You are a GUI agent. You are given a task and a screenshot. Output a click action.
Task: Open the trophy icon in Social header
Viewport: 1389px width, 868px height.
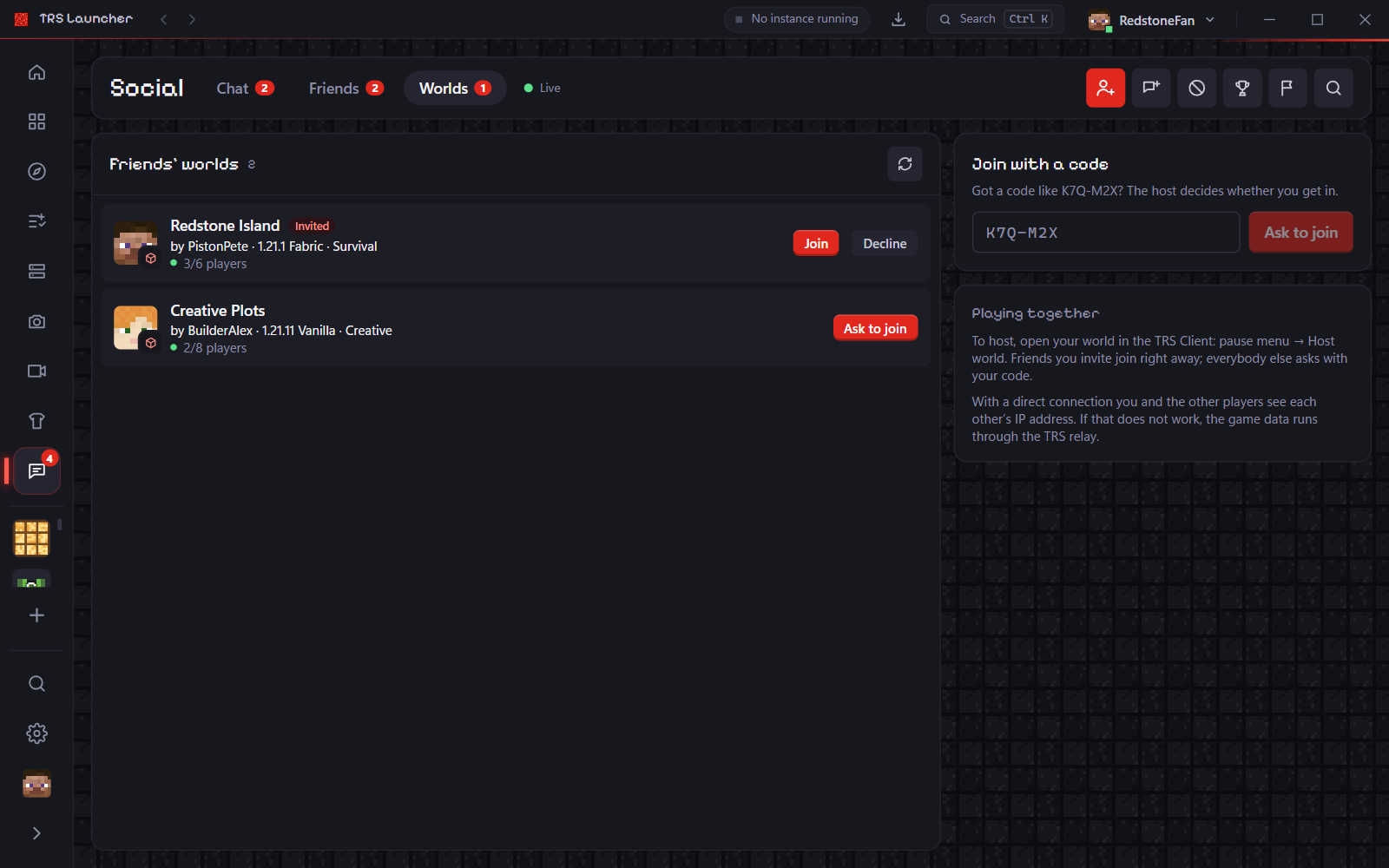[x=1242, y=88]
